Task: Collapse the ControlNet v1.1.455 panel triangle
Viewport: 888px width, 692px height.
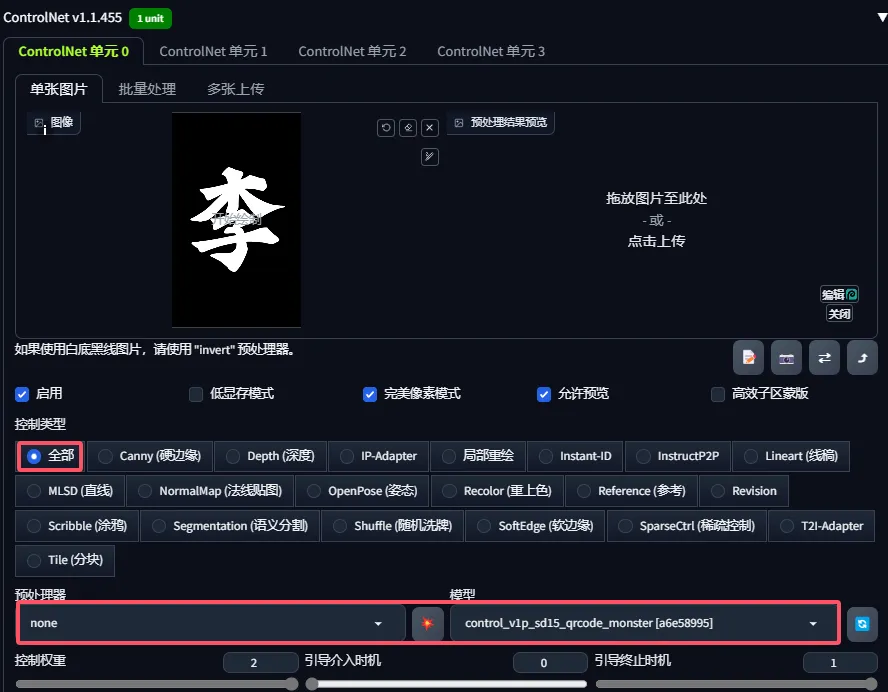Action: pyautogui.click(x=880, y=17)
